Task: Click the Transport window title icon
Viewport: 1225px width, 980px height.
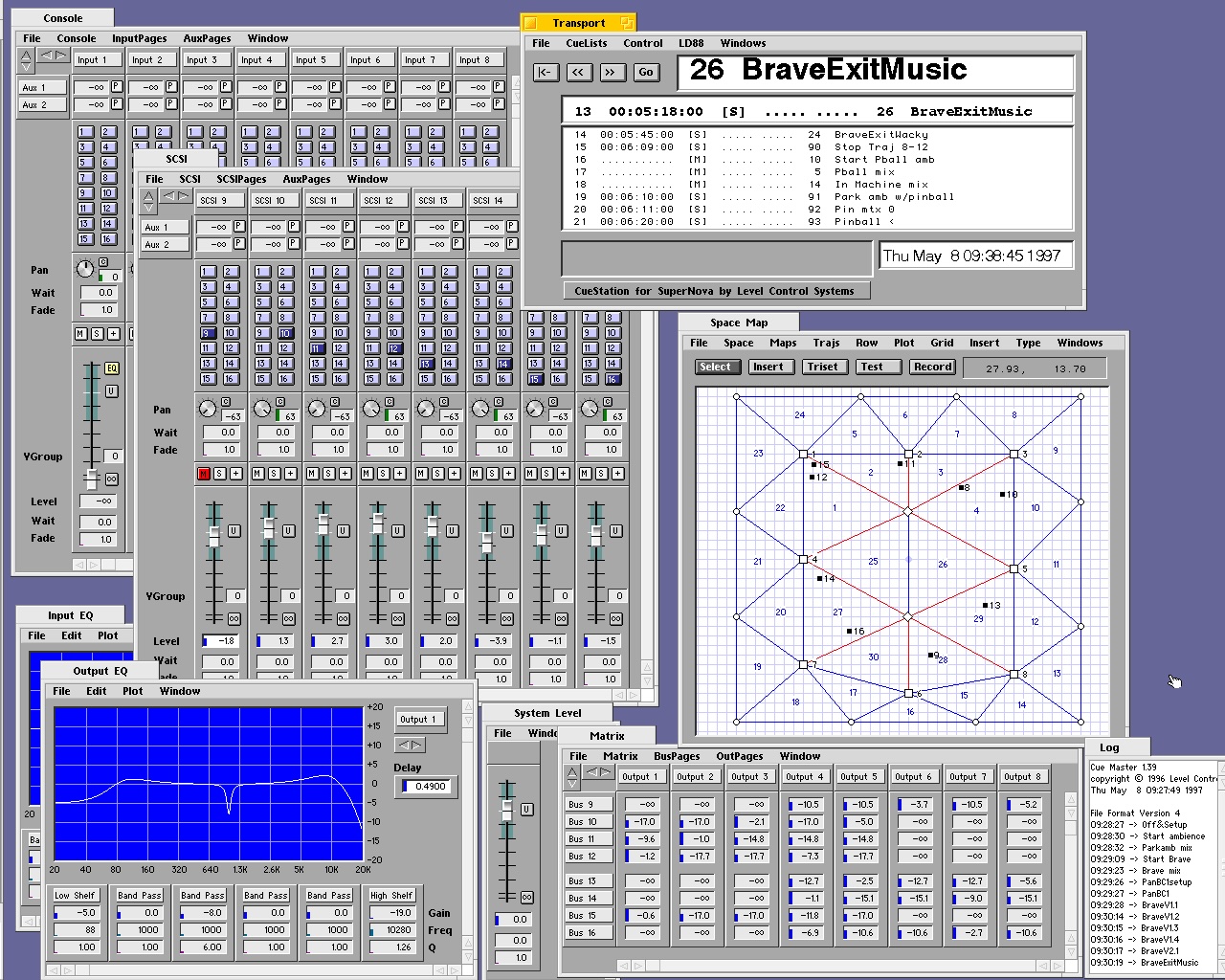Action: pyautogui.click(x=531, y=23)
